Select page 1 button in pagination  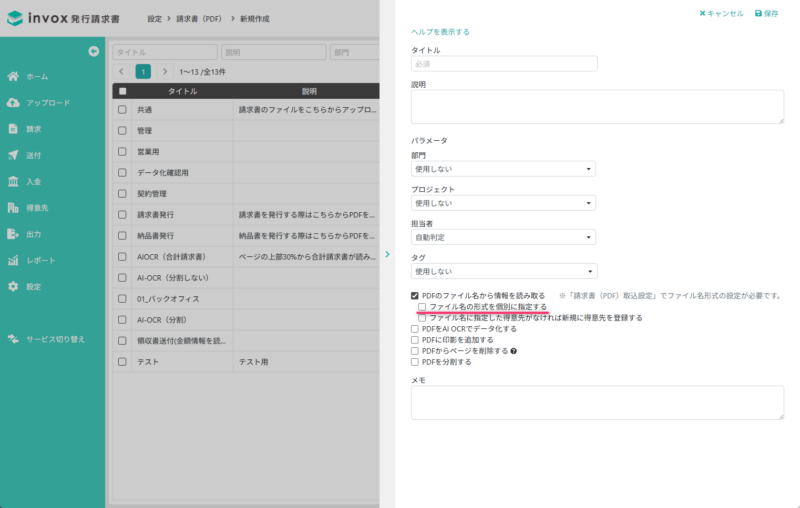[x=143, y=71]
